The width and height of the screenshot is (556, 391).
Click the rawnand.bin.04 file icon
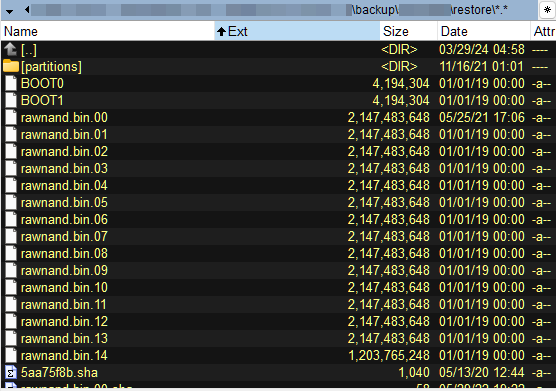[x=11, y=185]
